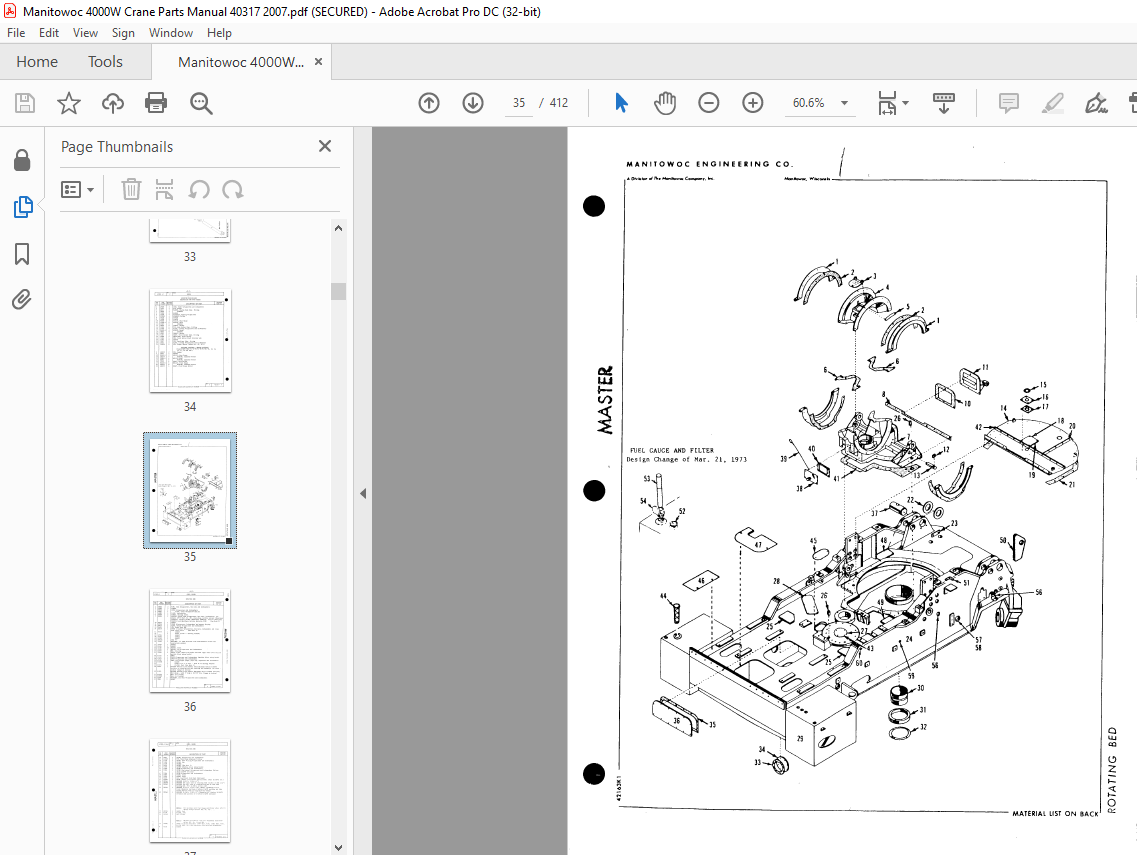Go to previous page arrow
The image size is (1137, 855).
tap(429, 103)
